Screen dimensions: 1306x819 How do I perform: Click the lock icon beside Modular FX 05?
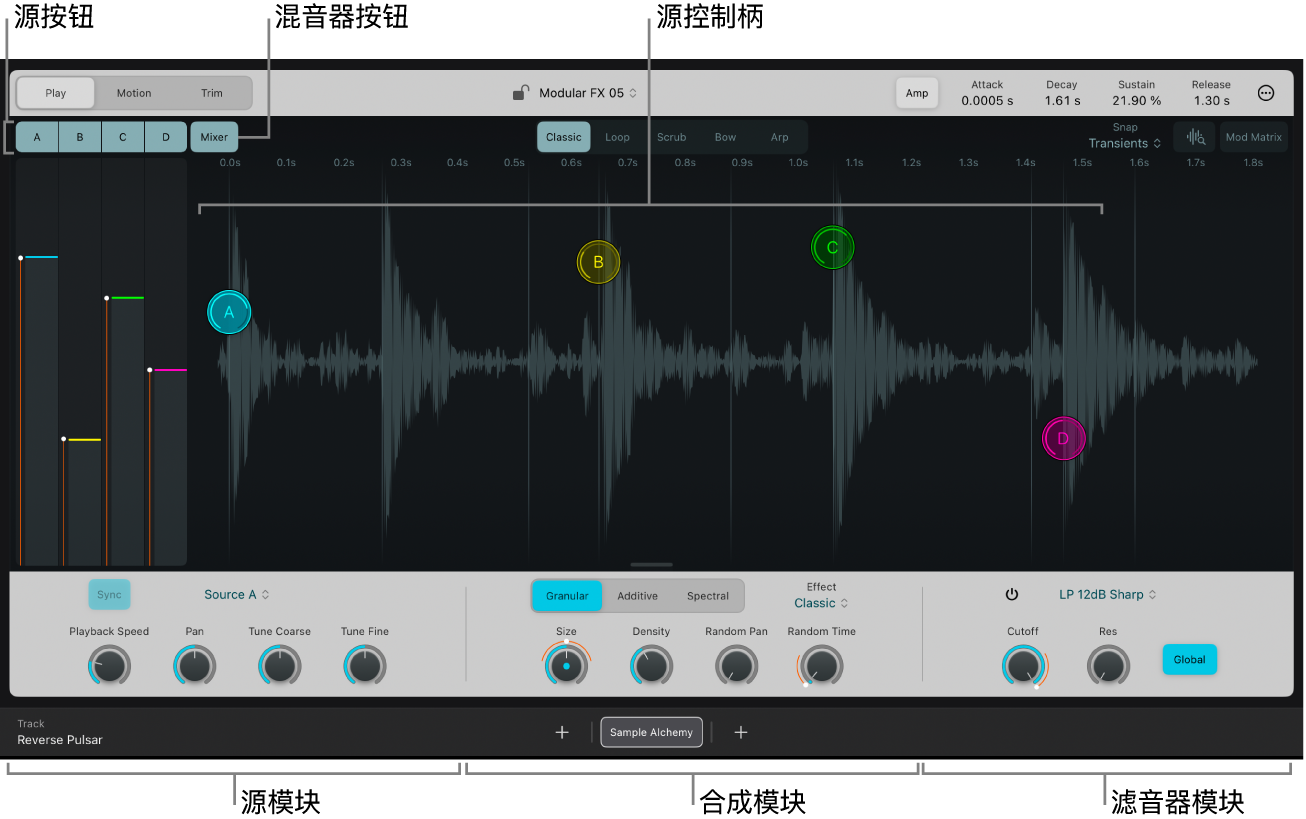(521, 93)
